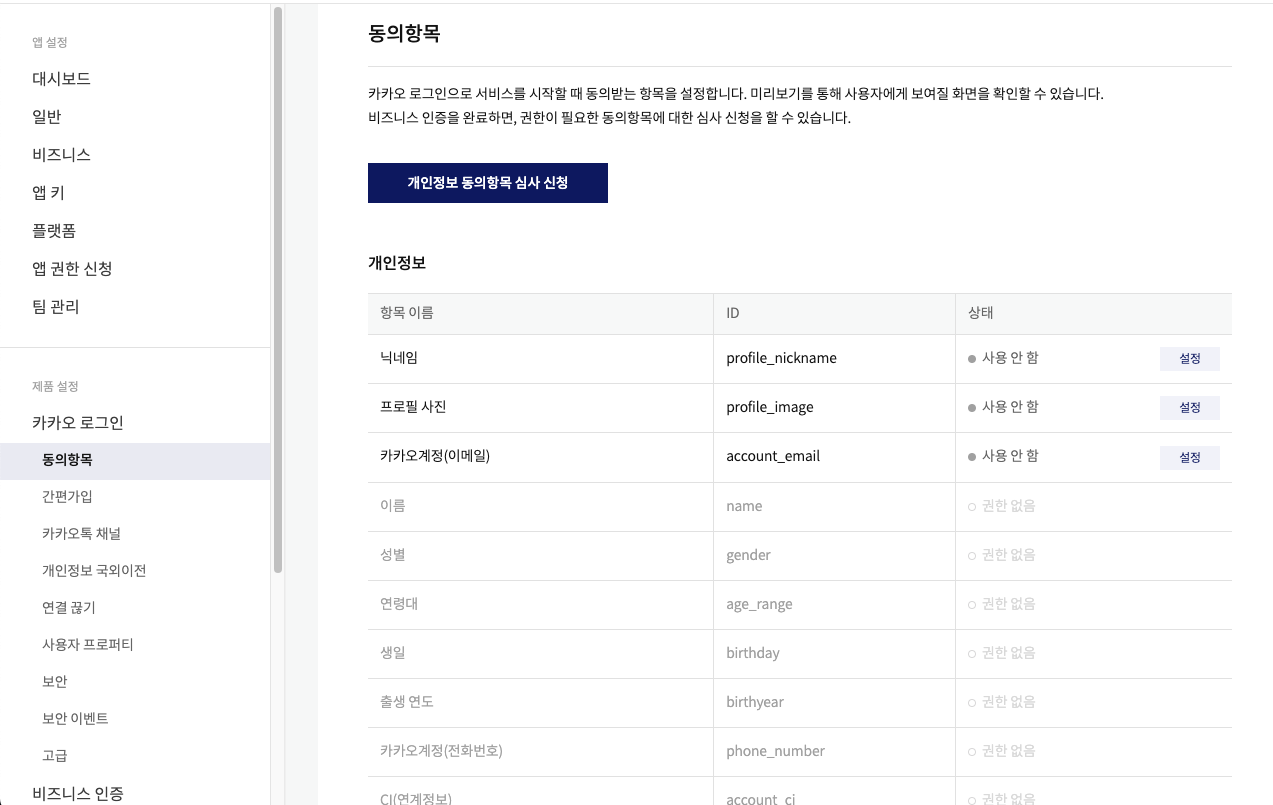Click the 카카오계정(이메일) item name
Viewport: 1273px width, 805px height.
pos(435,456)
